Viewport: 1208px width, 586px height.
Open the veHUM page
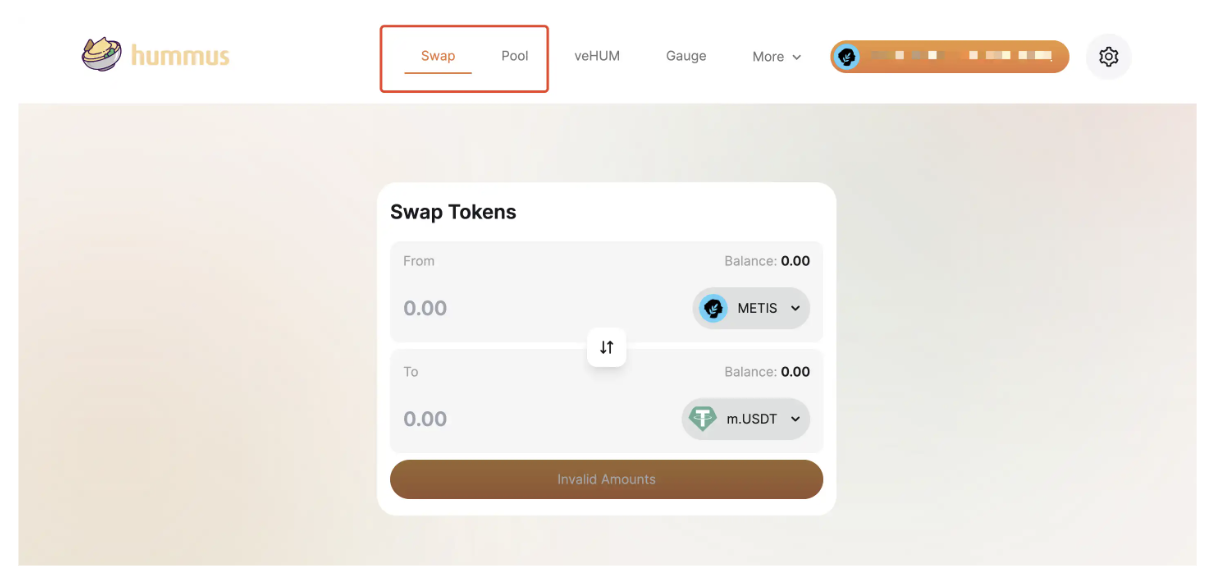(x=597, y=56)
